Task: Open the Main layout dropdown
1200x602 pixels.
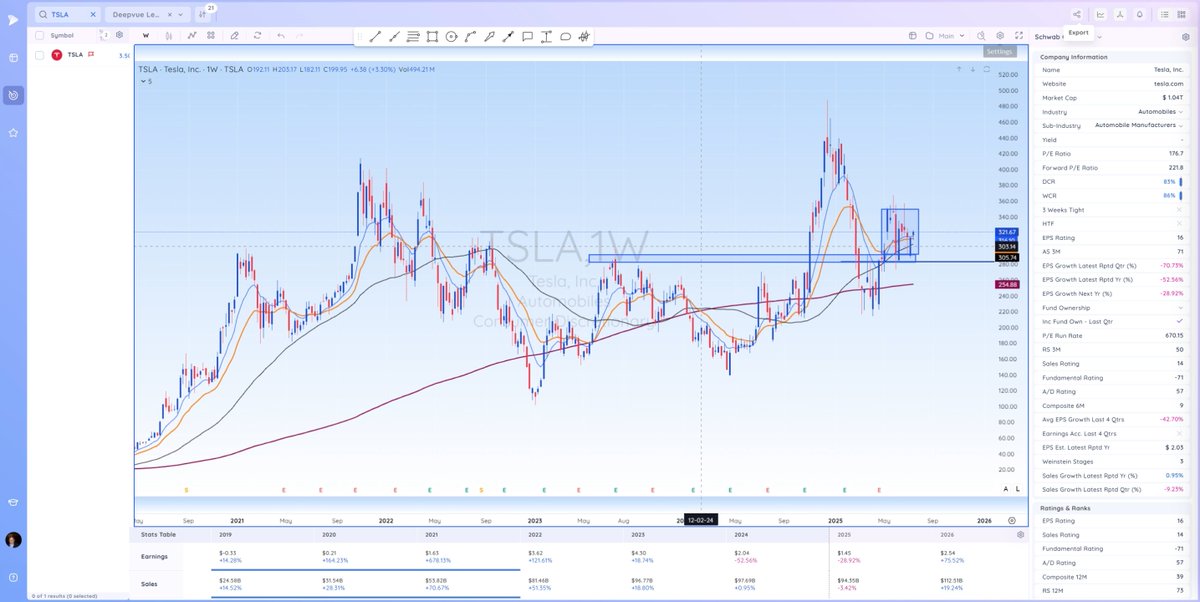Action: pyautogui.click(x=945, y=35)
